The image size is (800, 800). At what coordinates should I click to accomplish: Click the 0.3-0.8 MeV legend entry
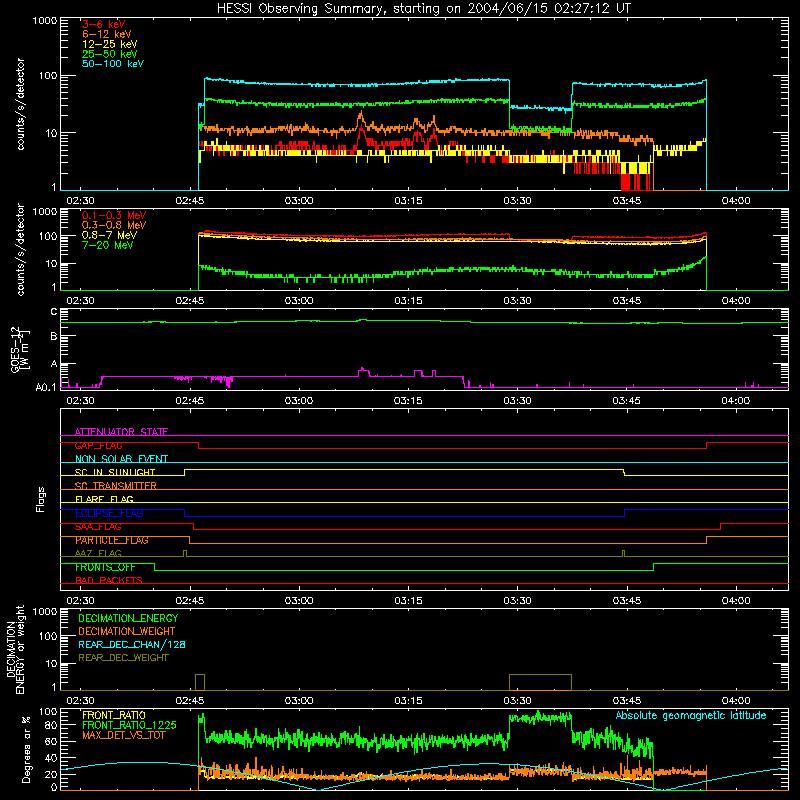pos(114,225)
